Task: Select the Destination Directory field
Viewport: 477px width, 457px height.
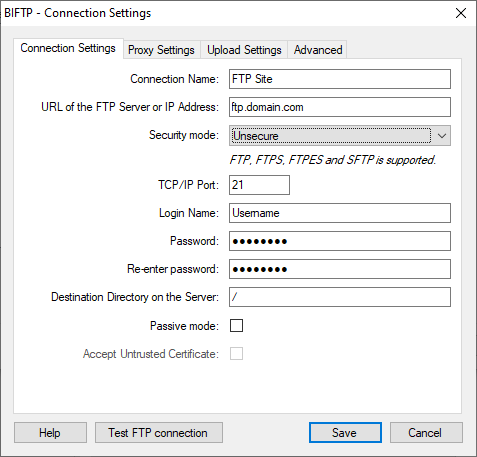Action: (340, 297)
